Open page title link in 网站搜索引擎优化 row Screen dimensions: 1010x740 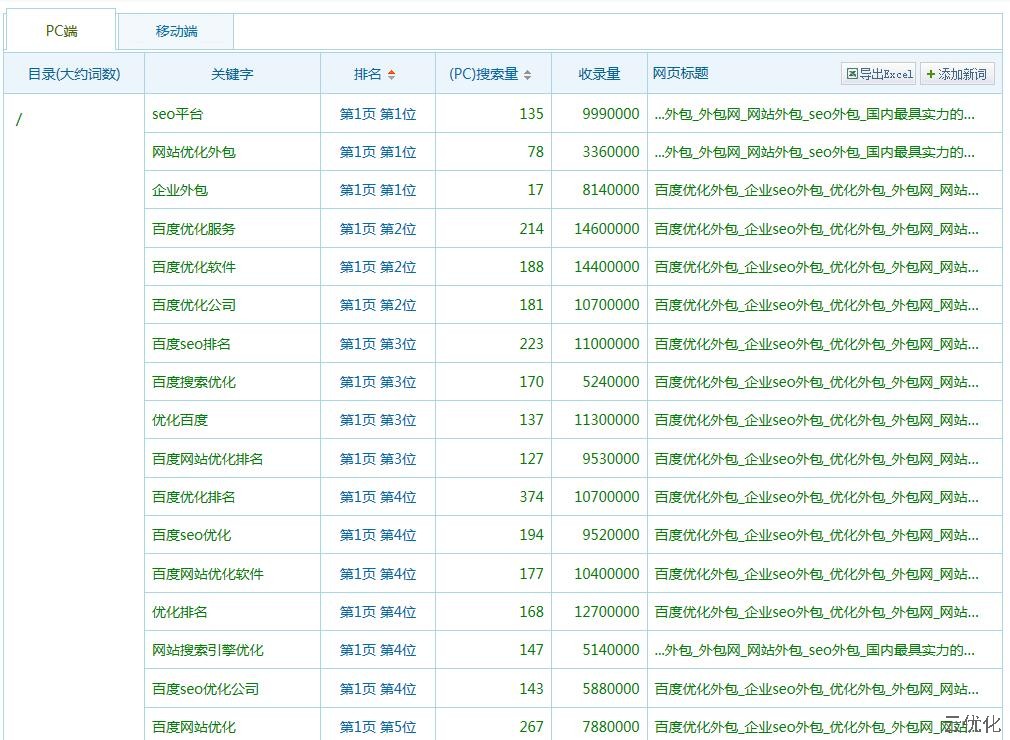click(815, 650)
